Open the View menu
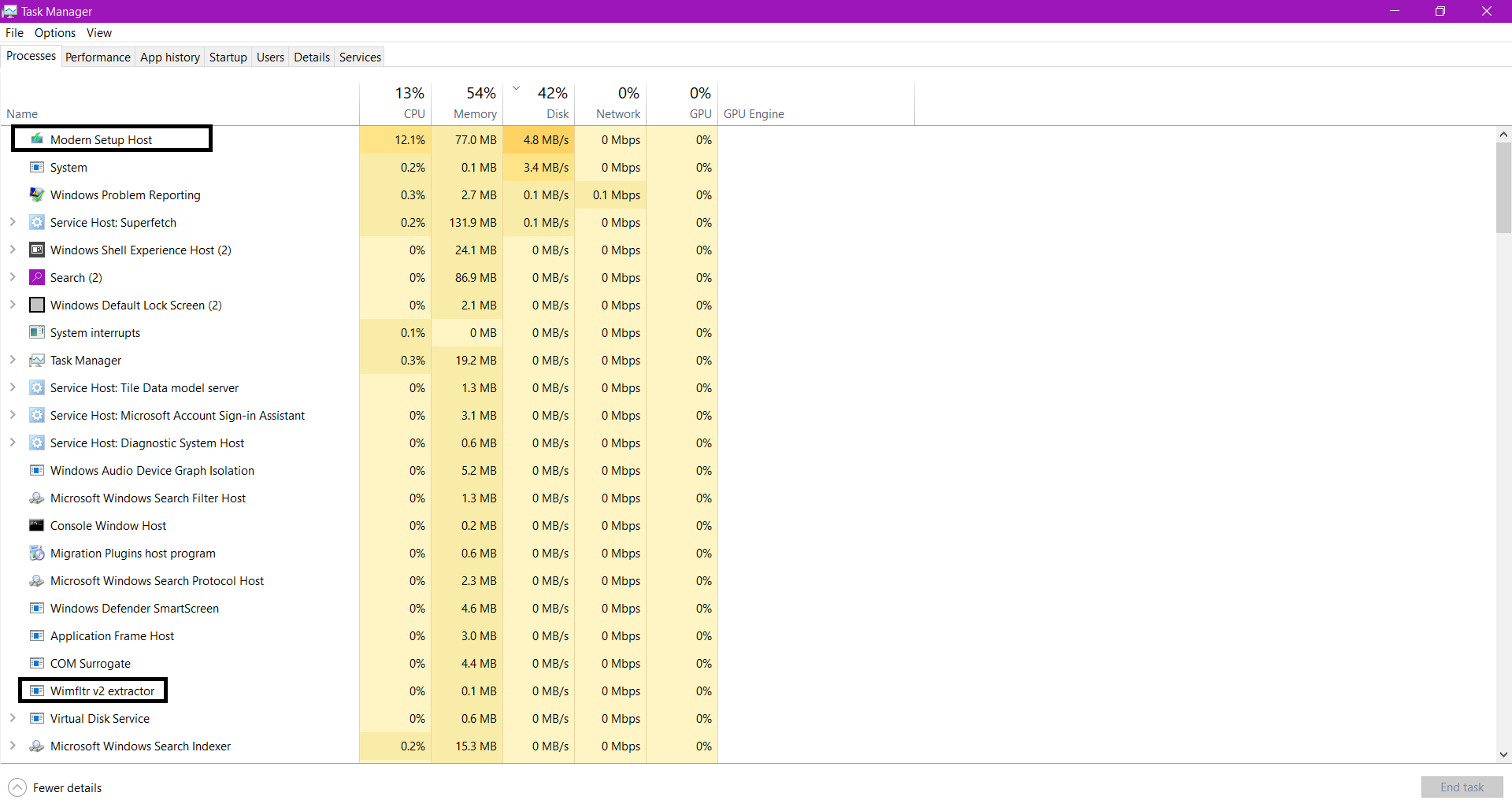Viewport: 1512px width, 811px height. [99, 32]
